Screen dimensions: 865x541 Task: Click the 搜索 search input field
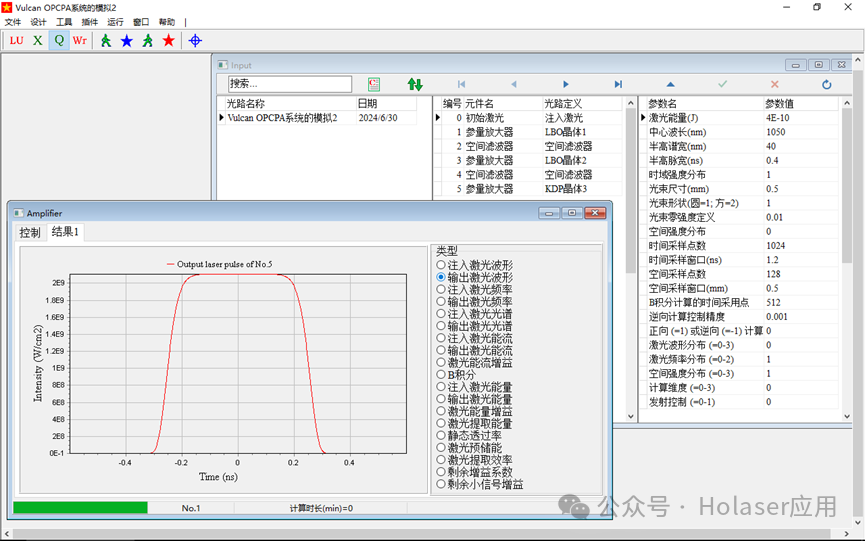click(x=290, y=84)
